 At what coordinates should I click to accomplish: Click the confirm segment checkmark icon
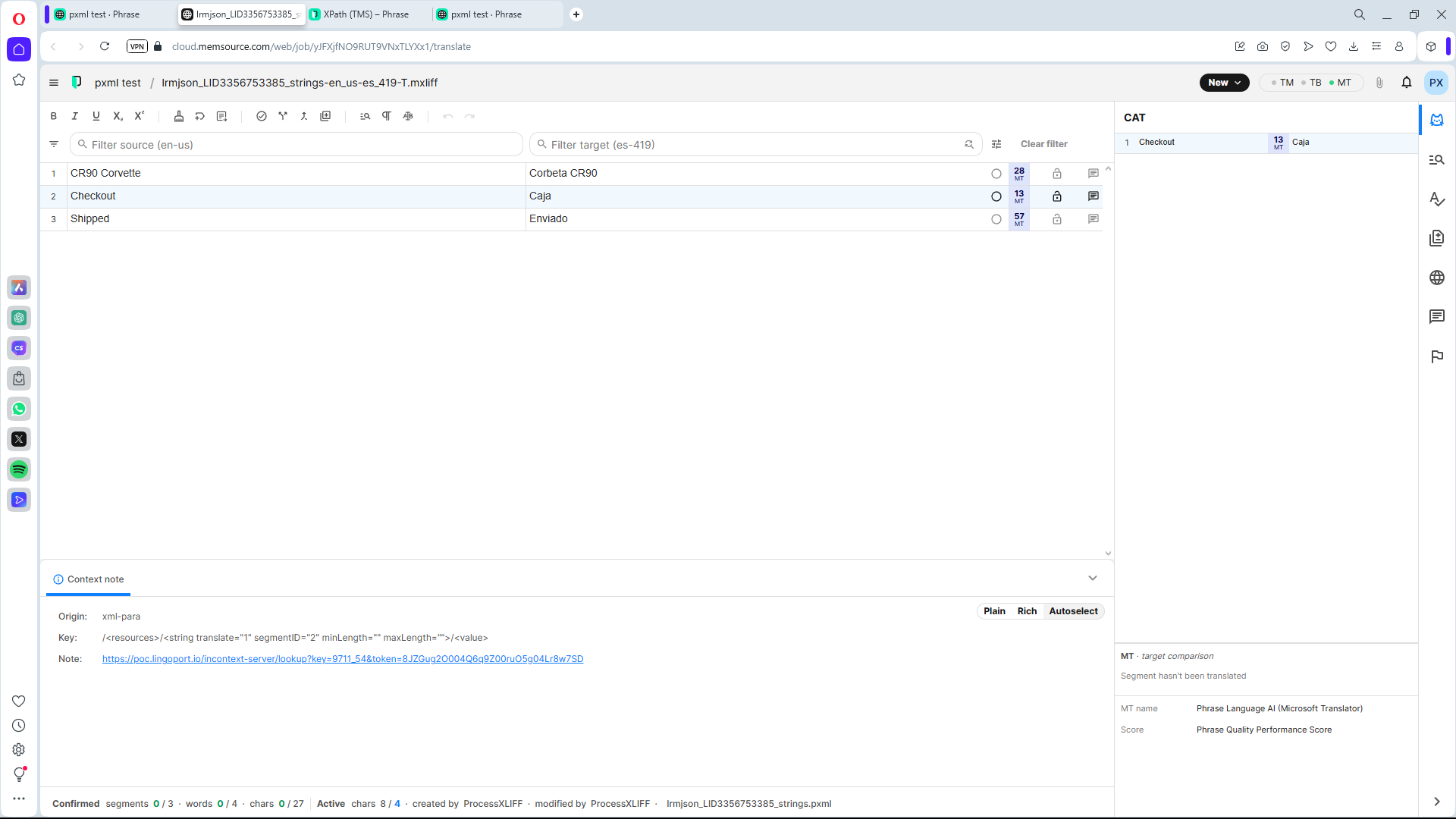coord(261,116)
